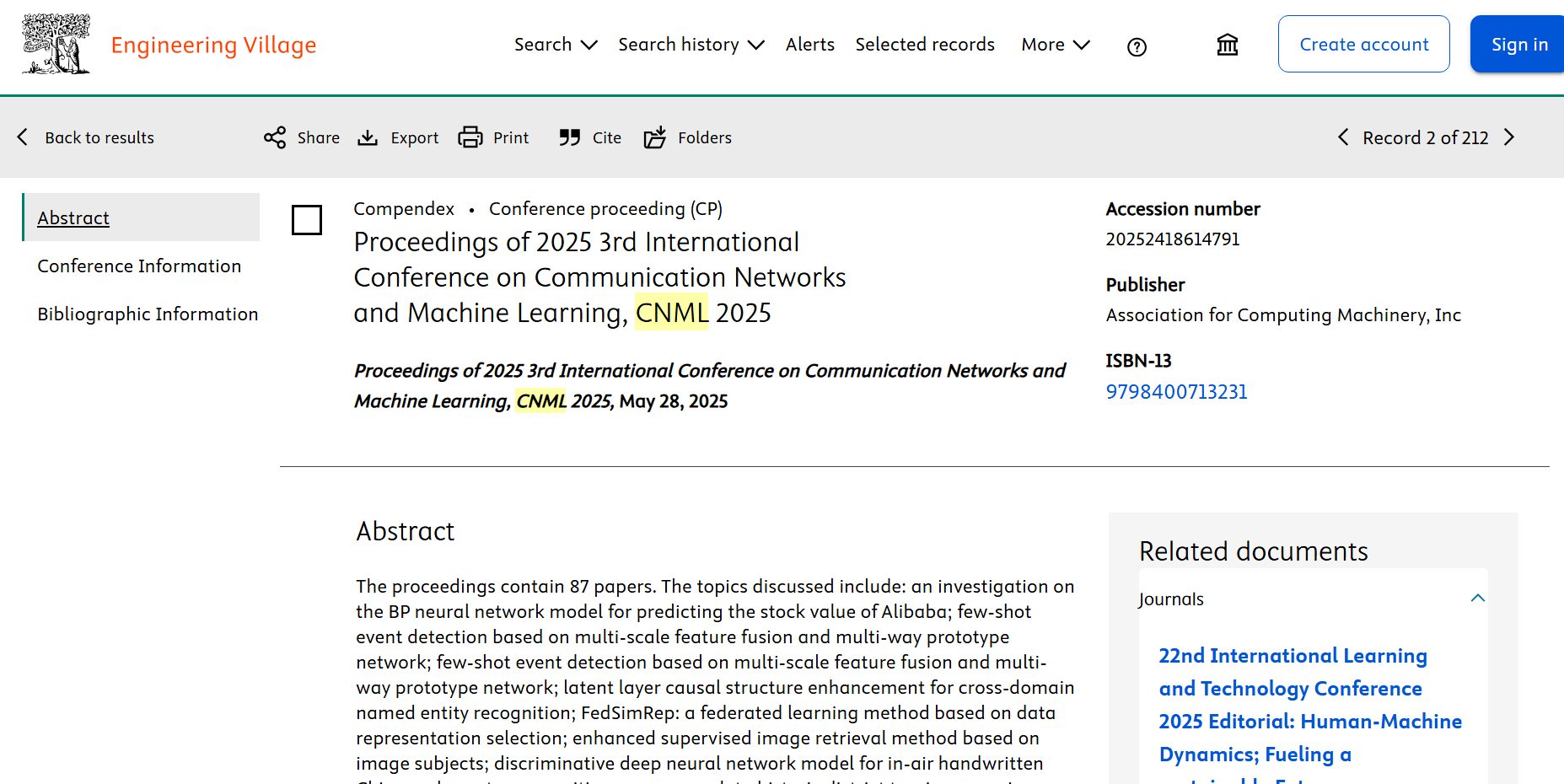Check the record selection checkbox
The height and width of the screenshot is (784, 1564).
point(307,220)
